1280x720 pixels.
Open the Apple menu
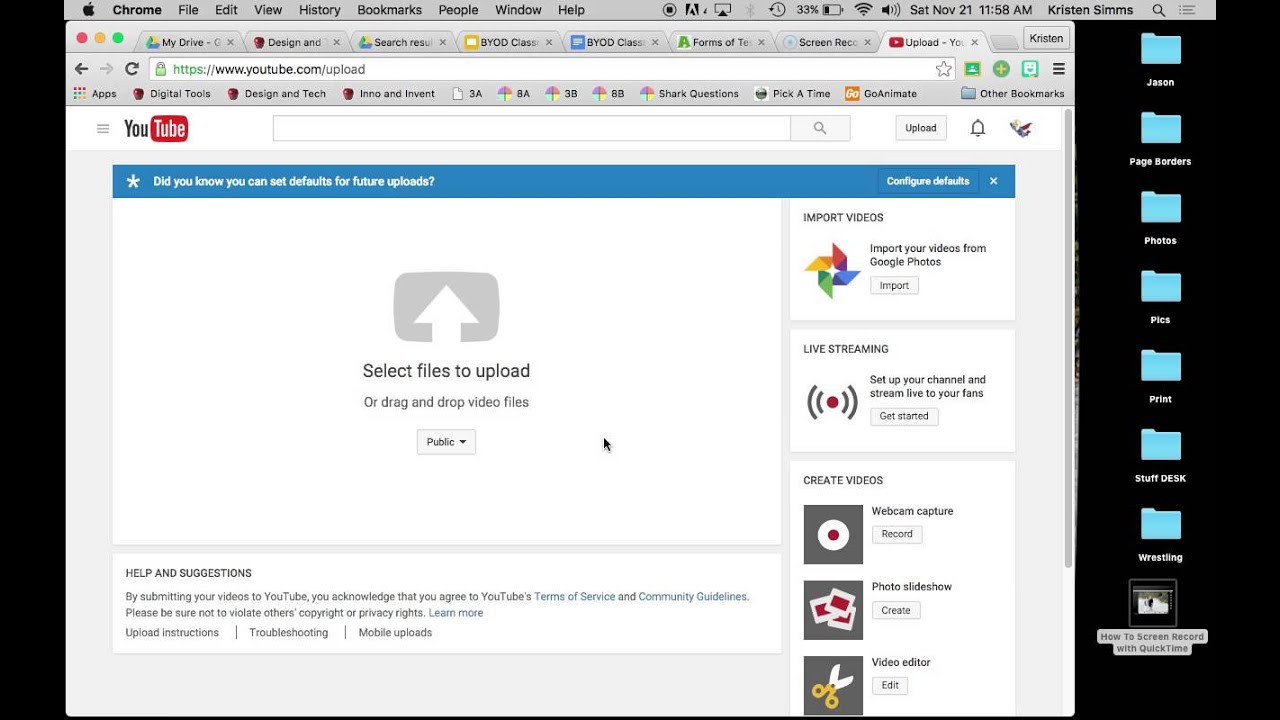point(88,10)
